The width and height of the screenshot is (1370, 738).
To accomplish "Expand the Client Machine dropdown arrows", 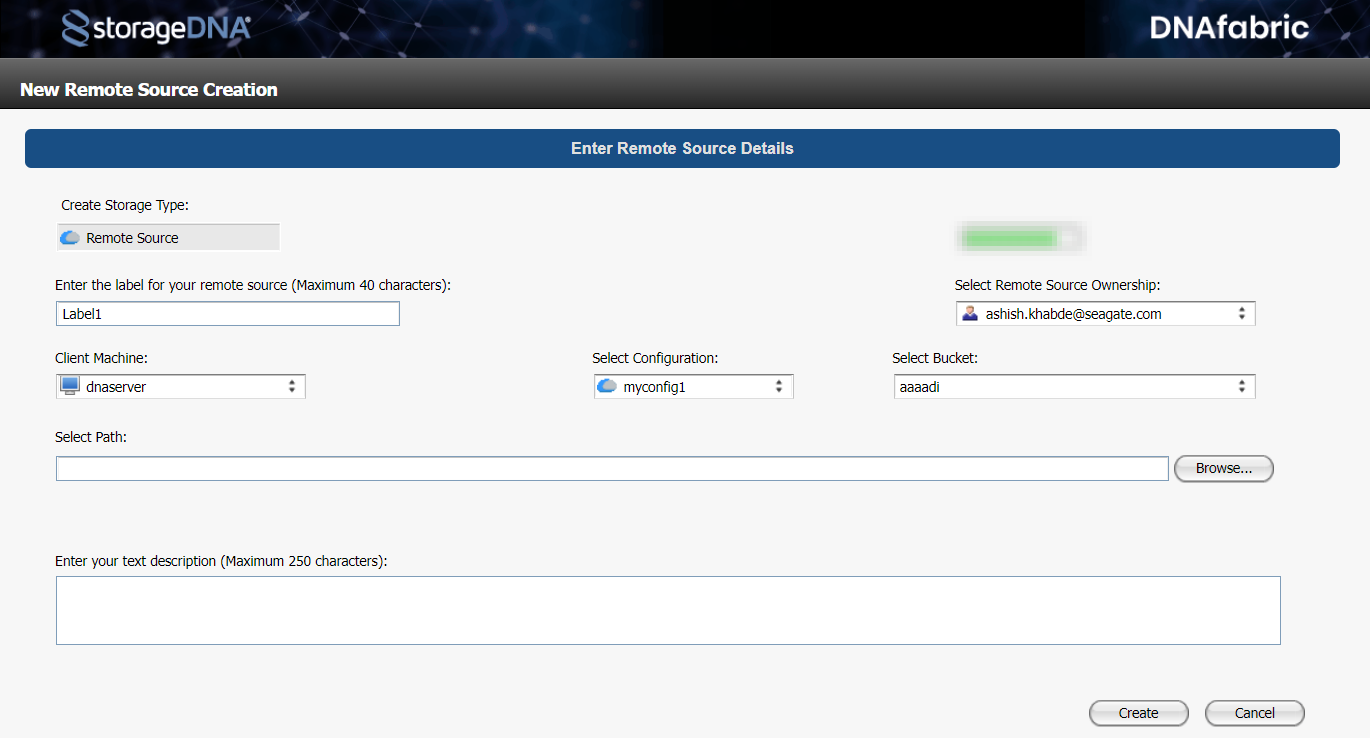I will [x=292, y=386].
